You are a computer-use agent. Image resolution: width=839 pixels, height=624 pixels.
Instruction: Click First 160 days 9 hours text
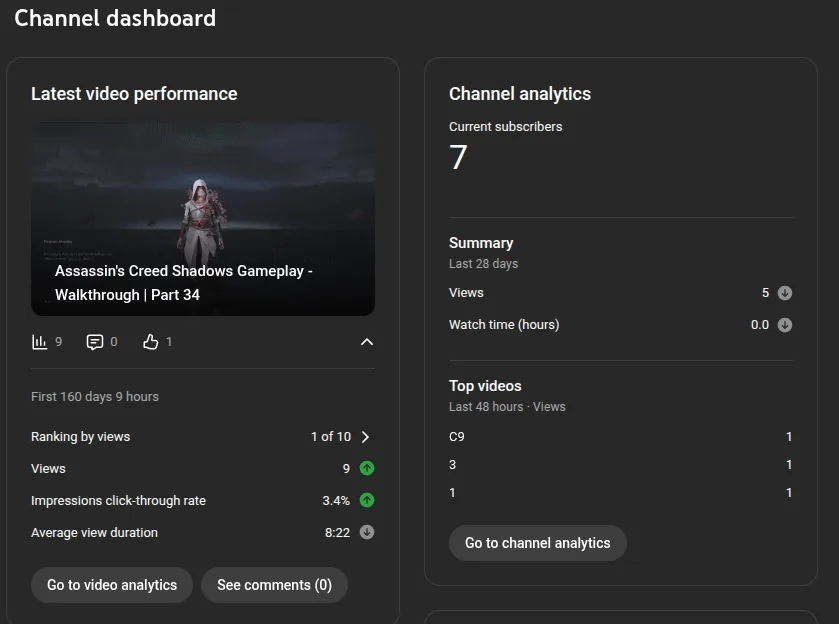coord(95,397)
